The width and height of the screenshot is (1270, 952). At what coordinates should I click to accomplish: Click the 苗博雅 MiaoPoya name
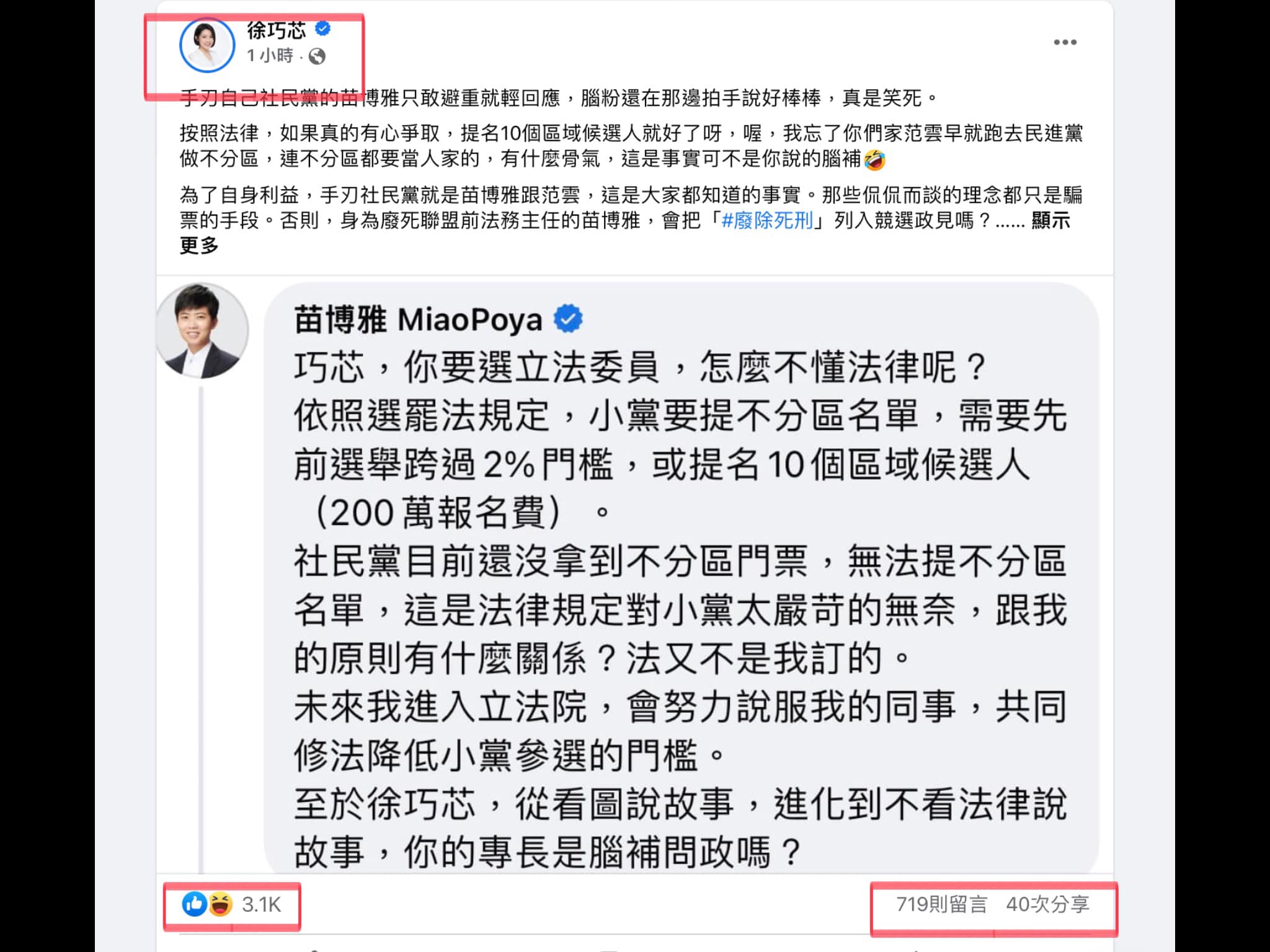click(418, 320)
